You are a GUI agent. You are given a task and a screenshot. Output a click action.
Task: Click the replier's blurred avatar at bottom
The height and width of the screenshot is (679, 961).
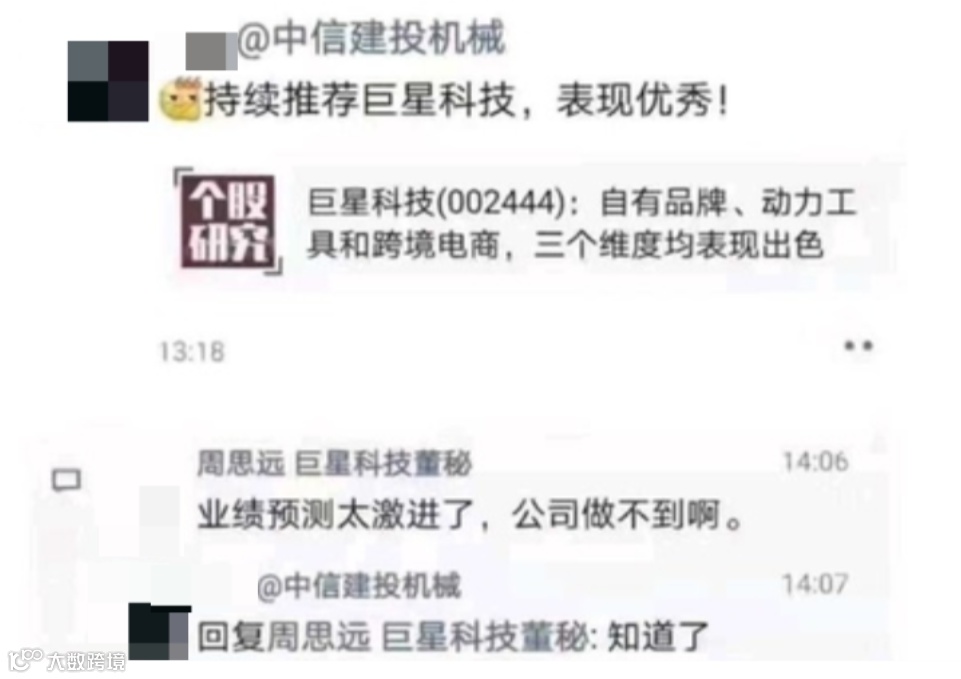tap(159, 632)
